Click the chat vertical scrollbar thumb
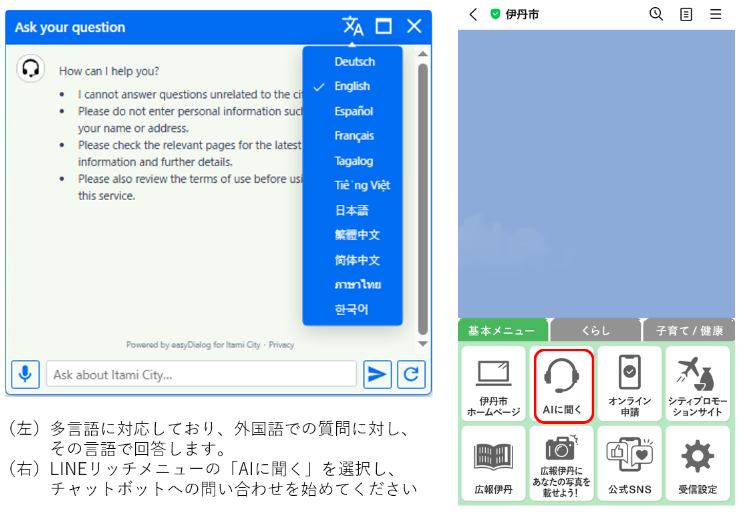 [423, 199]
